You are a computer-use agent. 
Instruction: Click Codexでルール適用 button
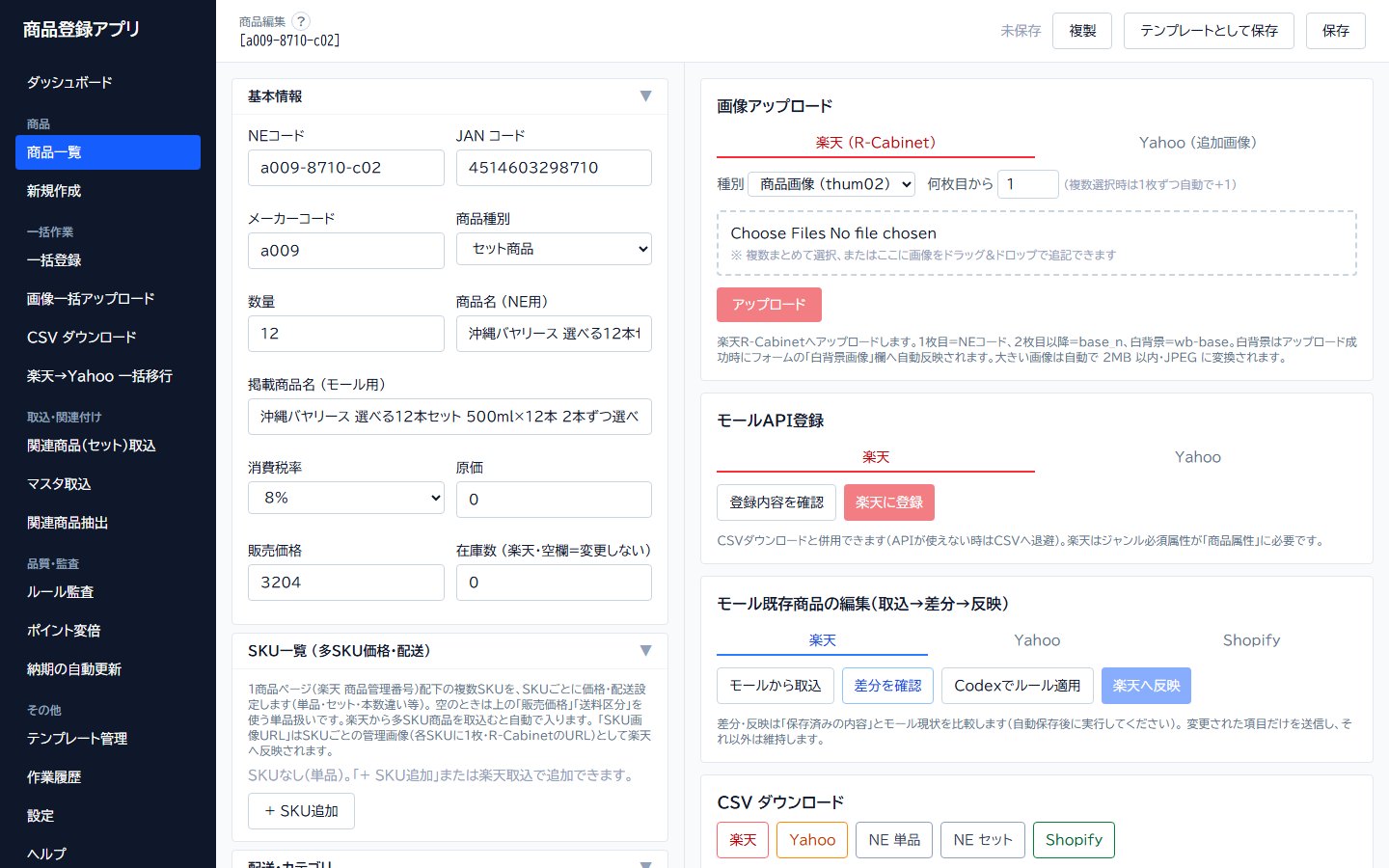pyautogui.click(x=1018, y=686)
